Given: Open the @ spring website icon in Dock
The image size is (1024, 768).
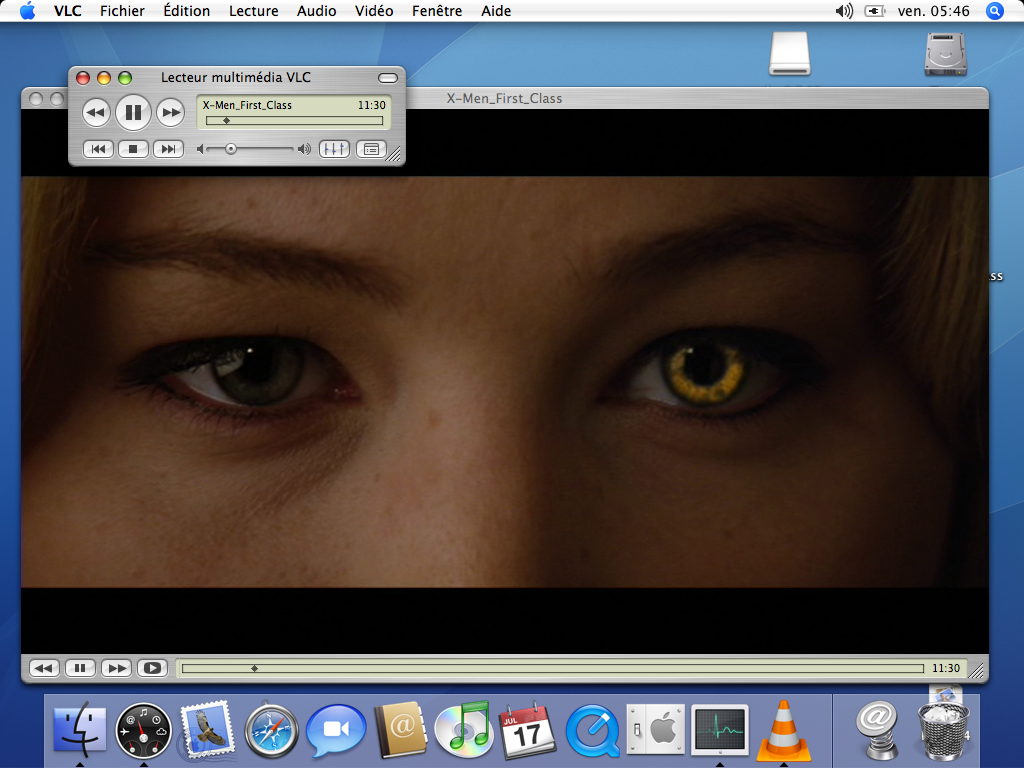Looking at the screenshot, I should (877, 729).
